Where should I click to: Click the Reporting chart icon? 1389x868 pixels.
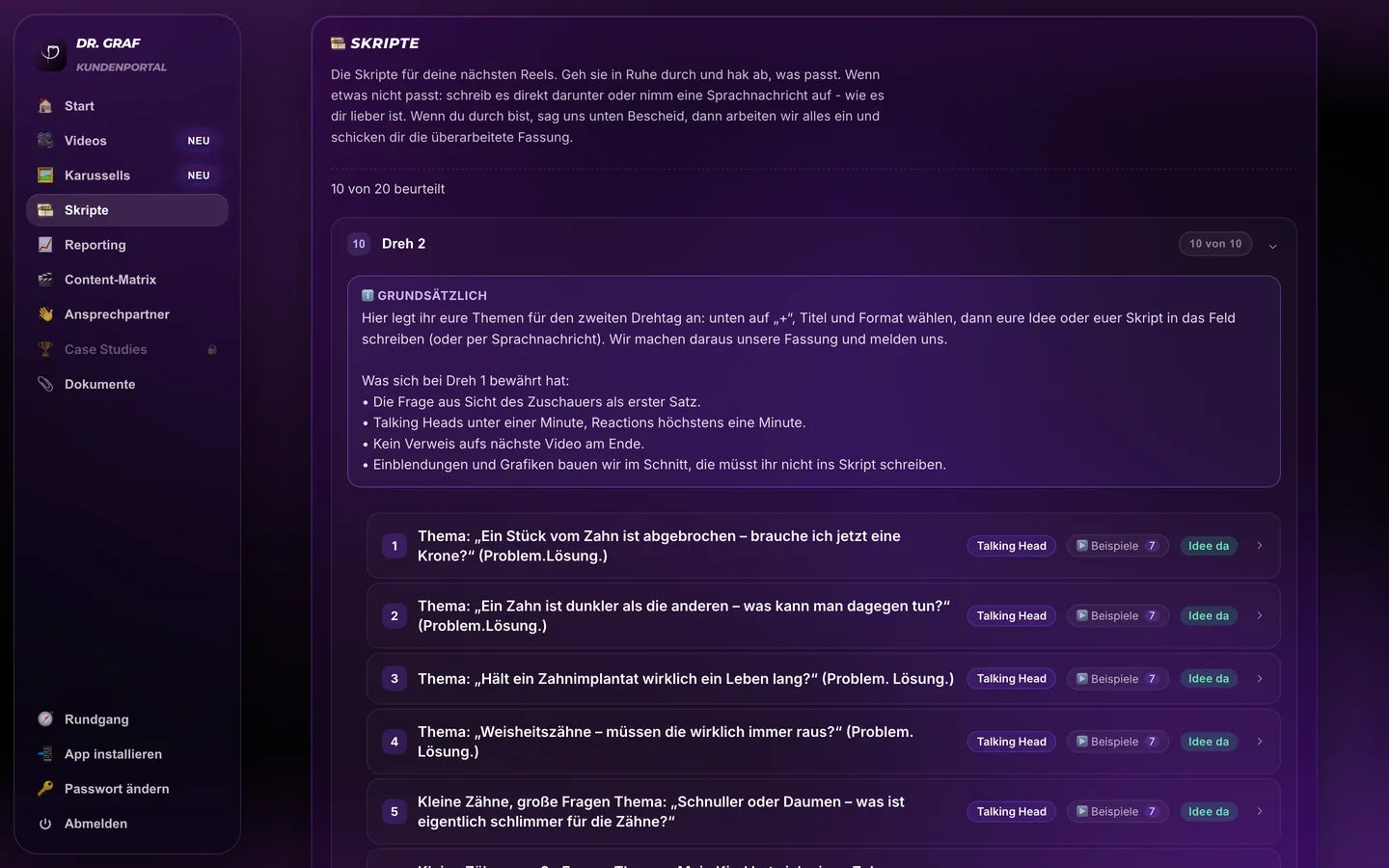[x=45, y=245]
